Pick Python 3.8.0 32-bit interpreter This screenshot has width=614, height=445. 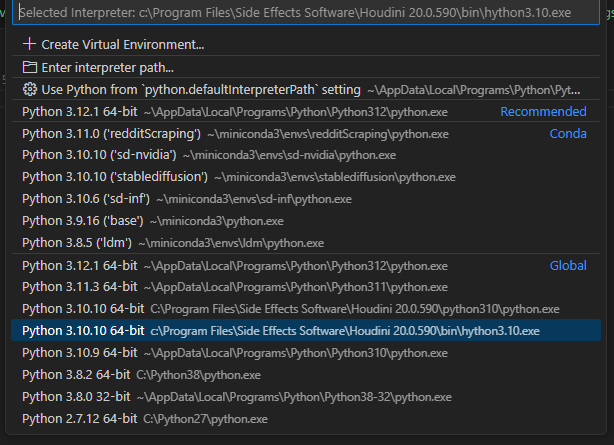(306, 397)
